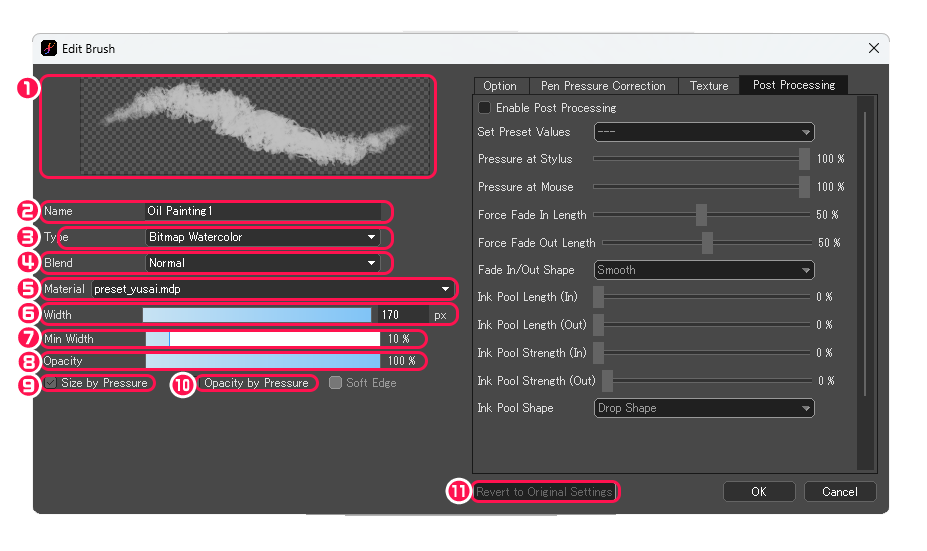Expand the Fade In/Out Shape dropdown

[x=704, y=270]
